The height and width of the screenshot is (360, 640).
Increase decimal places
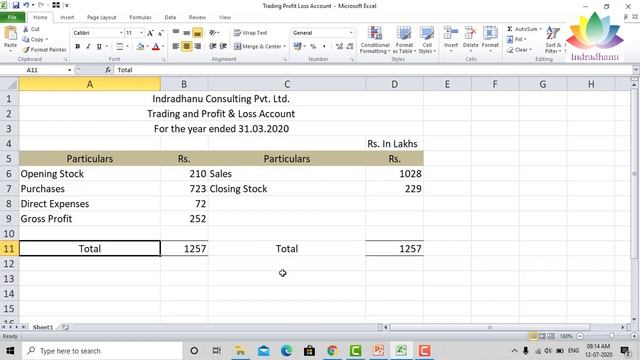pos(339,47)
